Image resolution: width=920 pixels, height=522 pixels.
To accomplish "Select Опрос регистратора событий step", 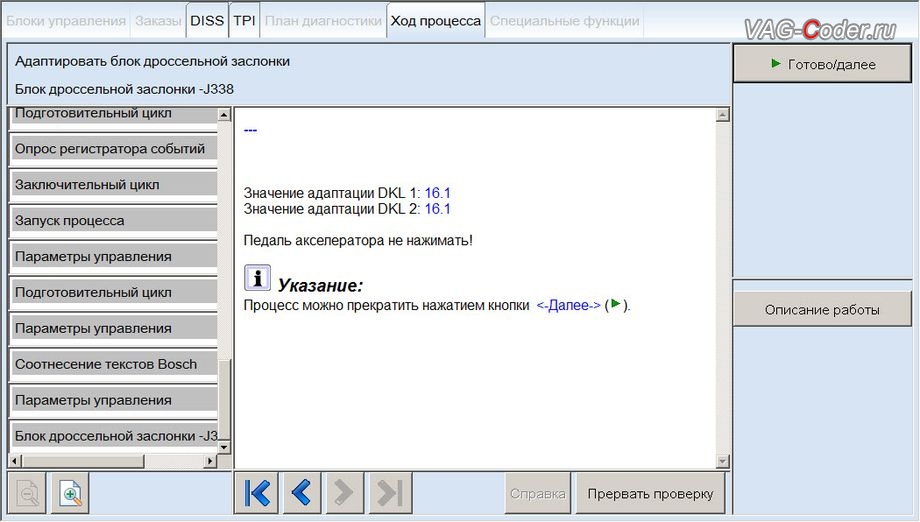I will pyautogui.click(x=112, y=149).
